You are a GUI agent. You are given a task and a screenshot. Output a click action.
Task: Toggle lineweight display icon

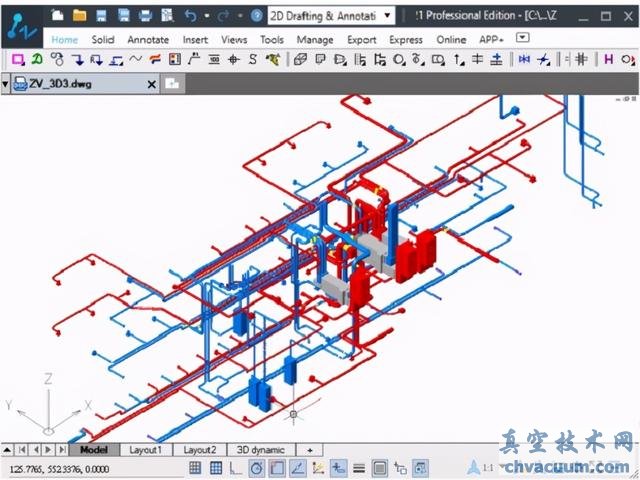pos(359,468)
